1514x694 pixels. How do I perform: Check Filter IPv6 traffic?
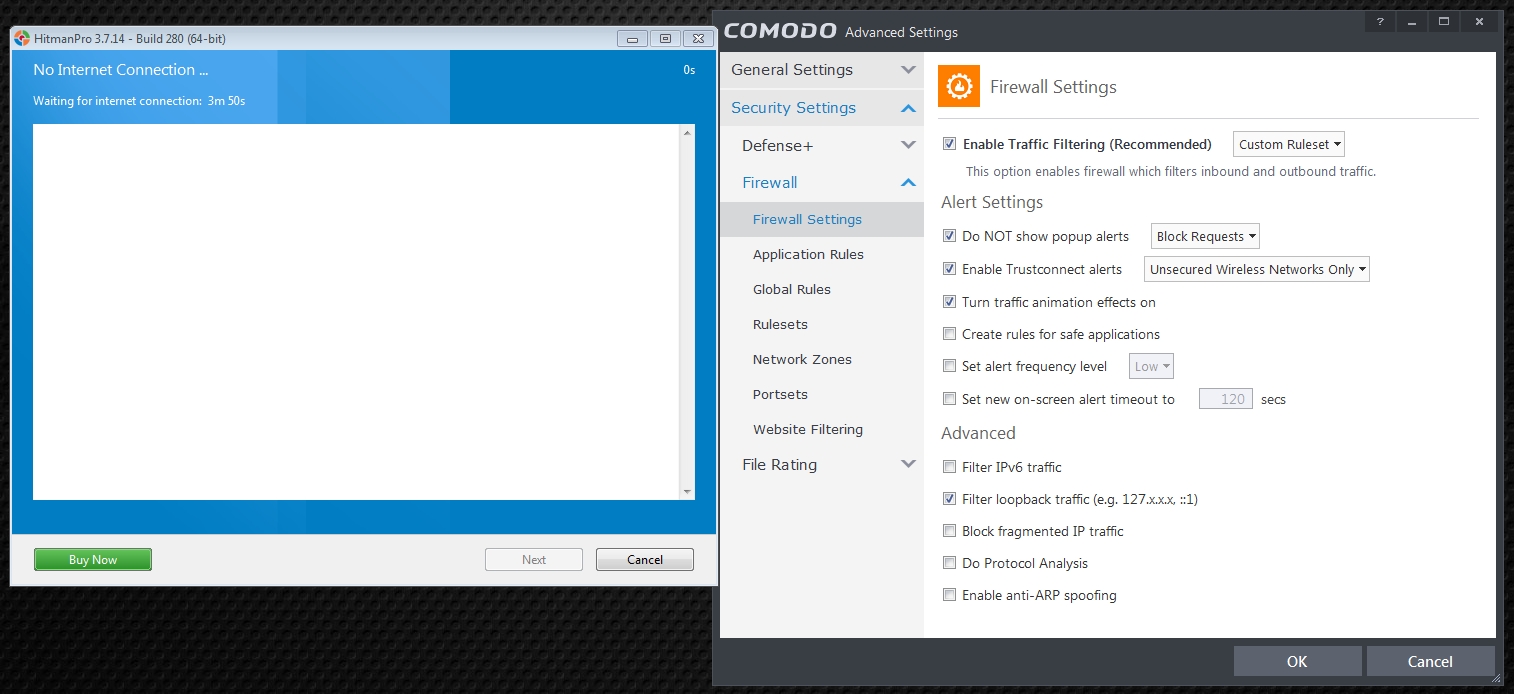tap(950, 467)
